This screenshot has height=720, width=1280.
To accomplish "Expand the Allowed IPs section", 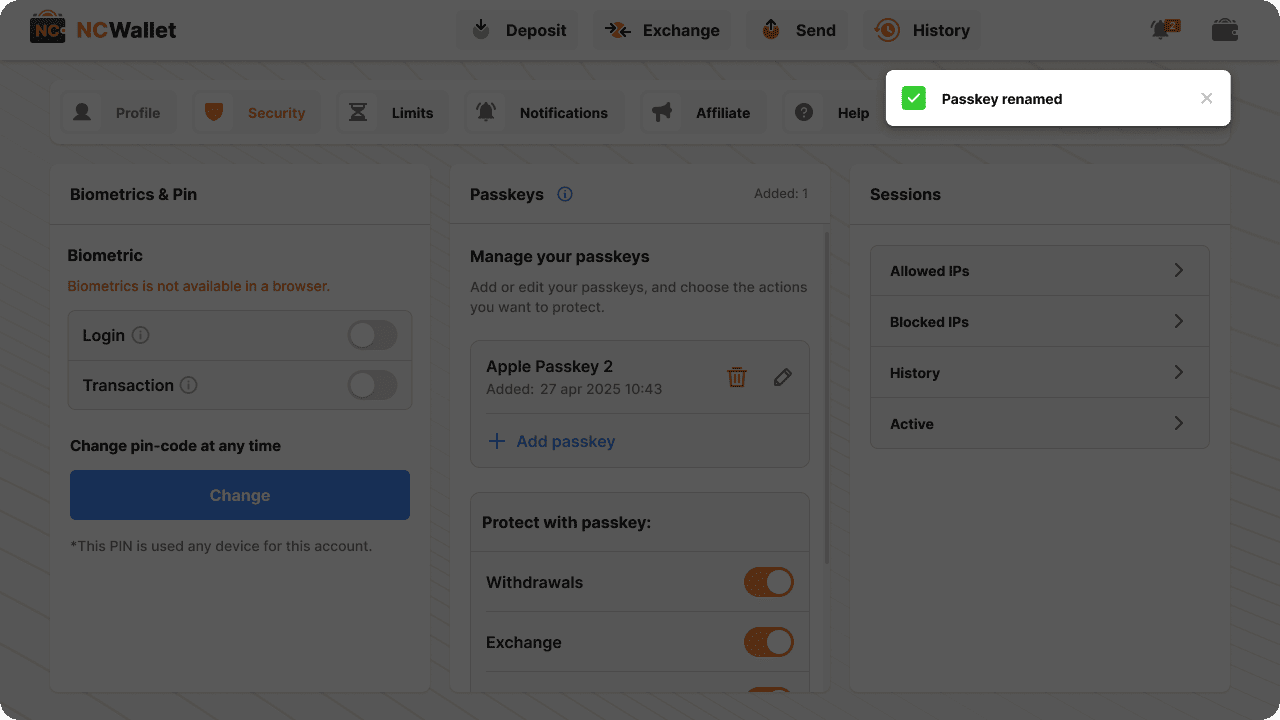I will [1039, 271].
